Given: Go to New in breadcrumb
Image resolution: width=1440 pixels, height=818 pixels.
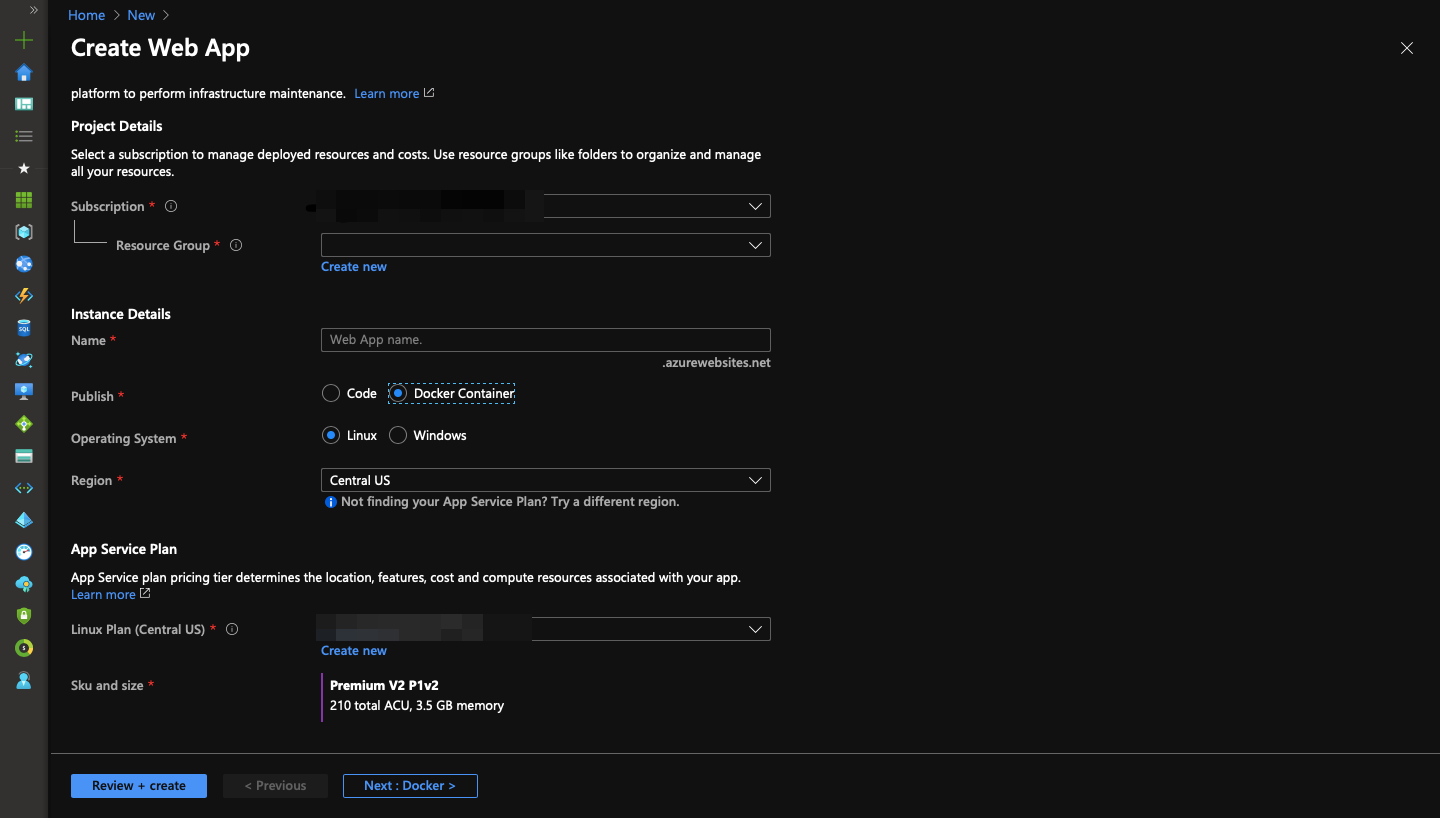Looking at the screenshot, I should click(141, 15).
